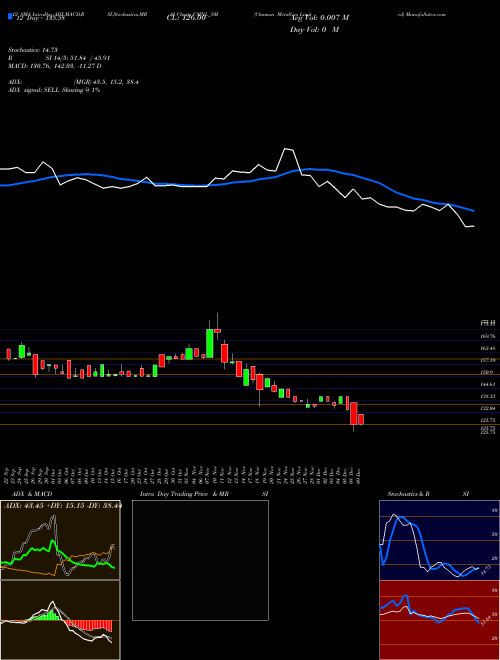Click the blue SMA legend square
This screenshot has height=660, width=500.
pos(10,16)
